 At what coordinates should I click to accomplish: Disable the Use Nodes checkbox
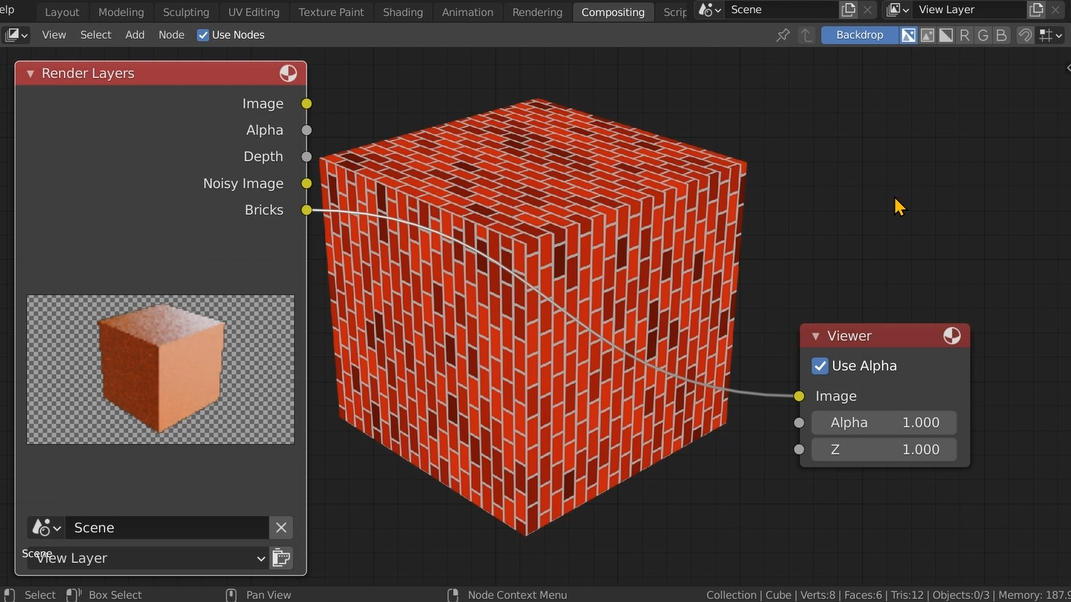(202, 34)
